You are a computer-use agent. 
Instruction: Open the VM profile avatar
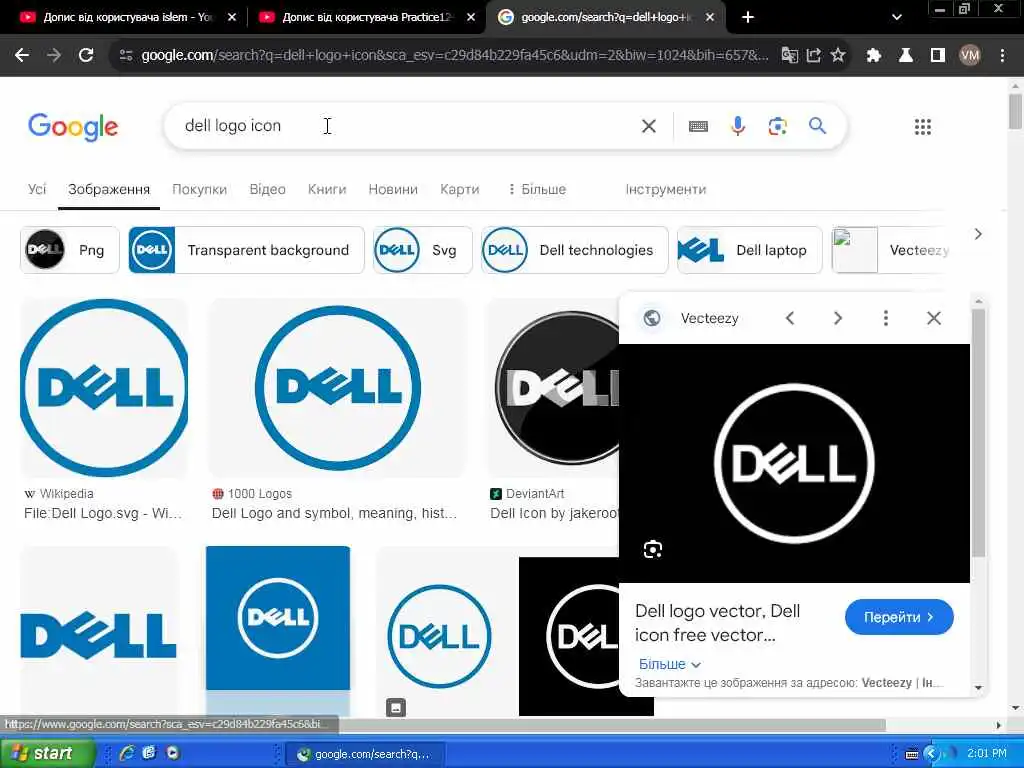[x=970, y=56]
